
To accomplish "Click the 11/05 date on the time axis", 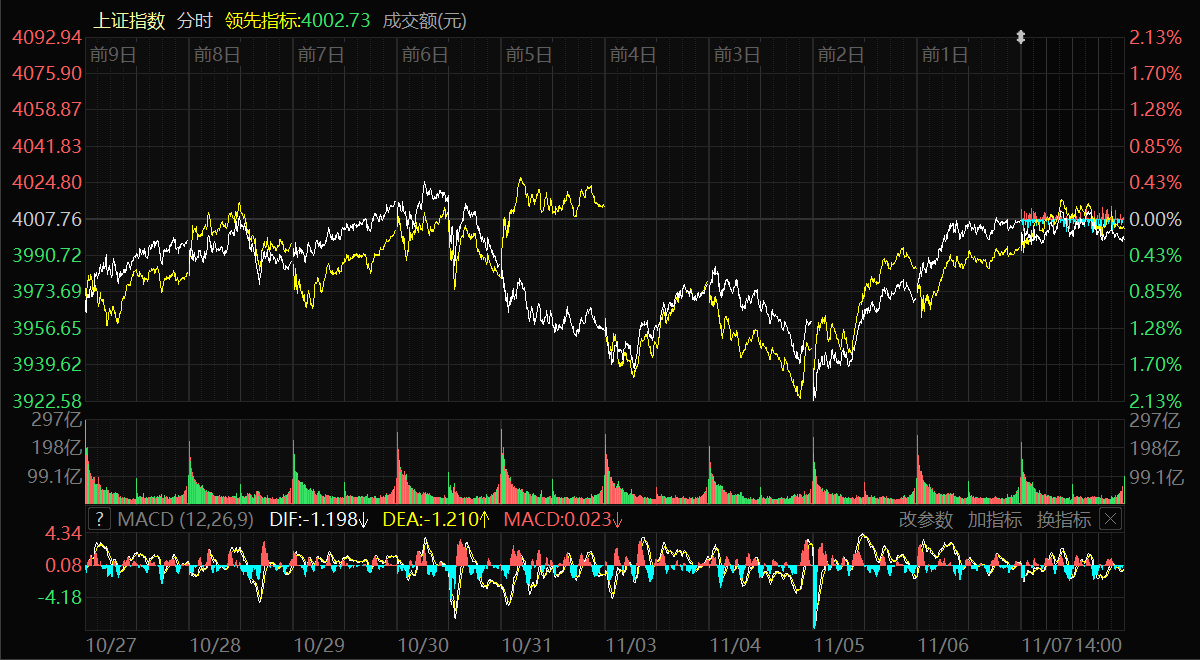I will pos(839,645).
